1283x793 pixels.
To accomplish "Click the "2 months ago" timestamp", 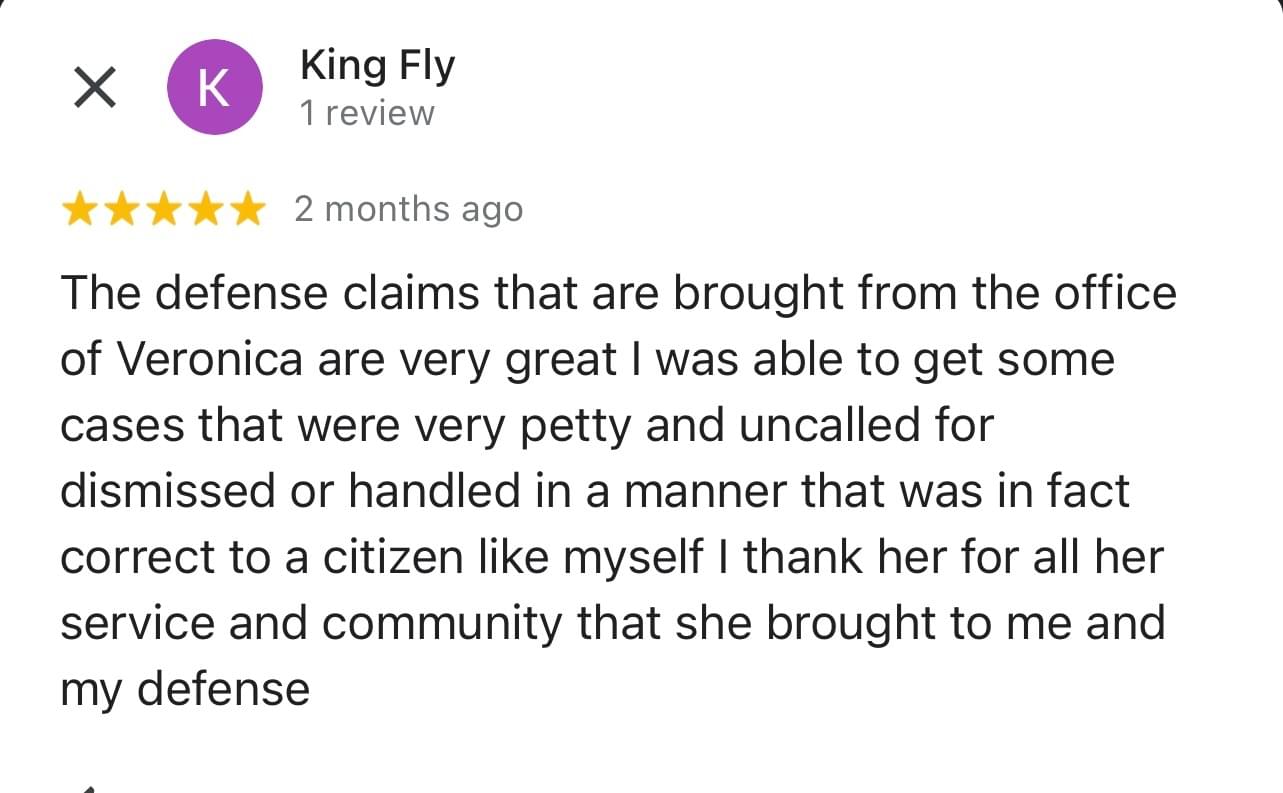I will point(408,210).
